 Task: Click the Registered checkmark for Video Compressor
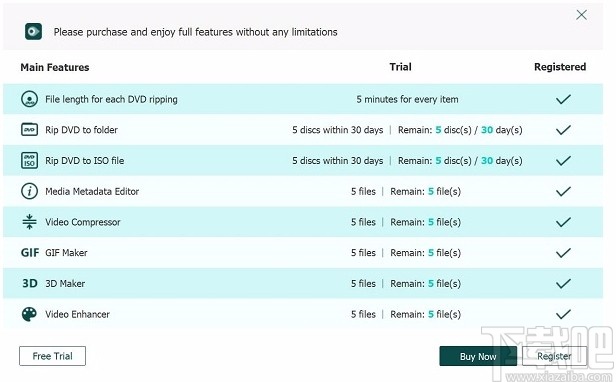coord(563,222)
